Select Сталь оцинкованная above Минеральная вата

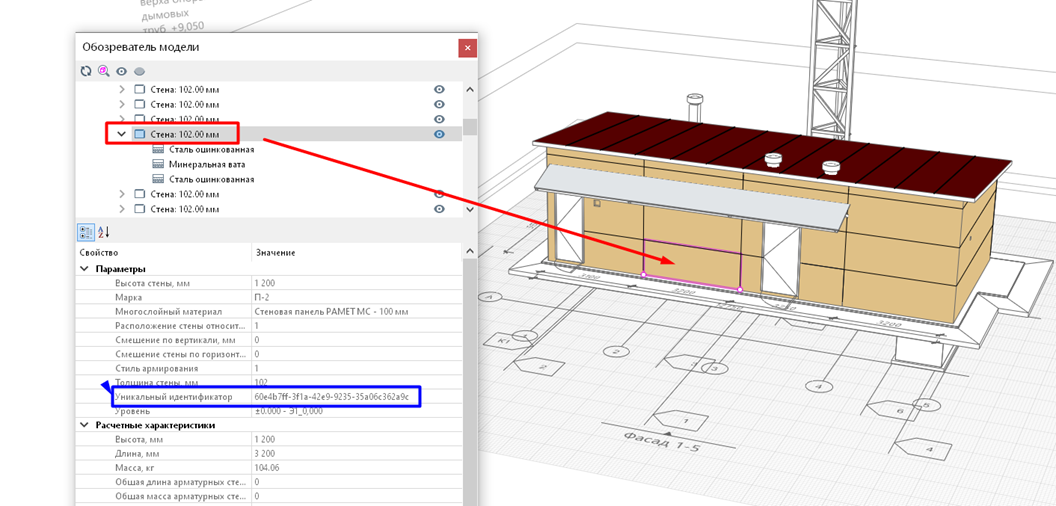click(x=211, y=149)
